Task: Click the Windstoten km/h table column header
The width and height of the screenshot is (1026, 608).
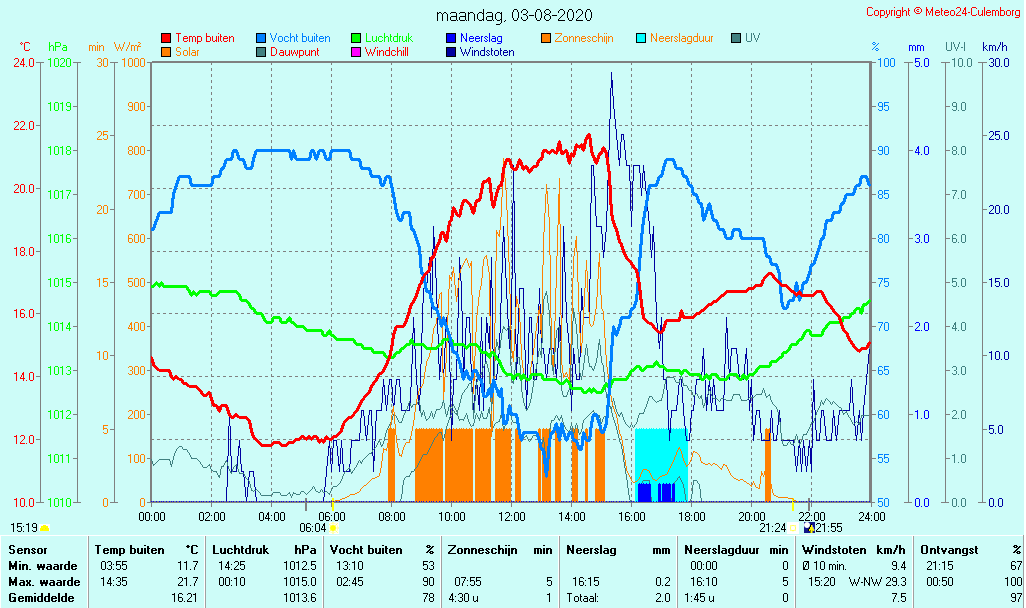Action: pos(853,550)
